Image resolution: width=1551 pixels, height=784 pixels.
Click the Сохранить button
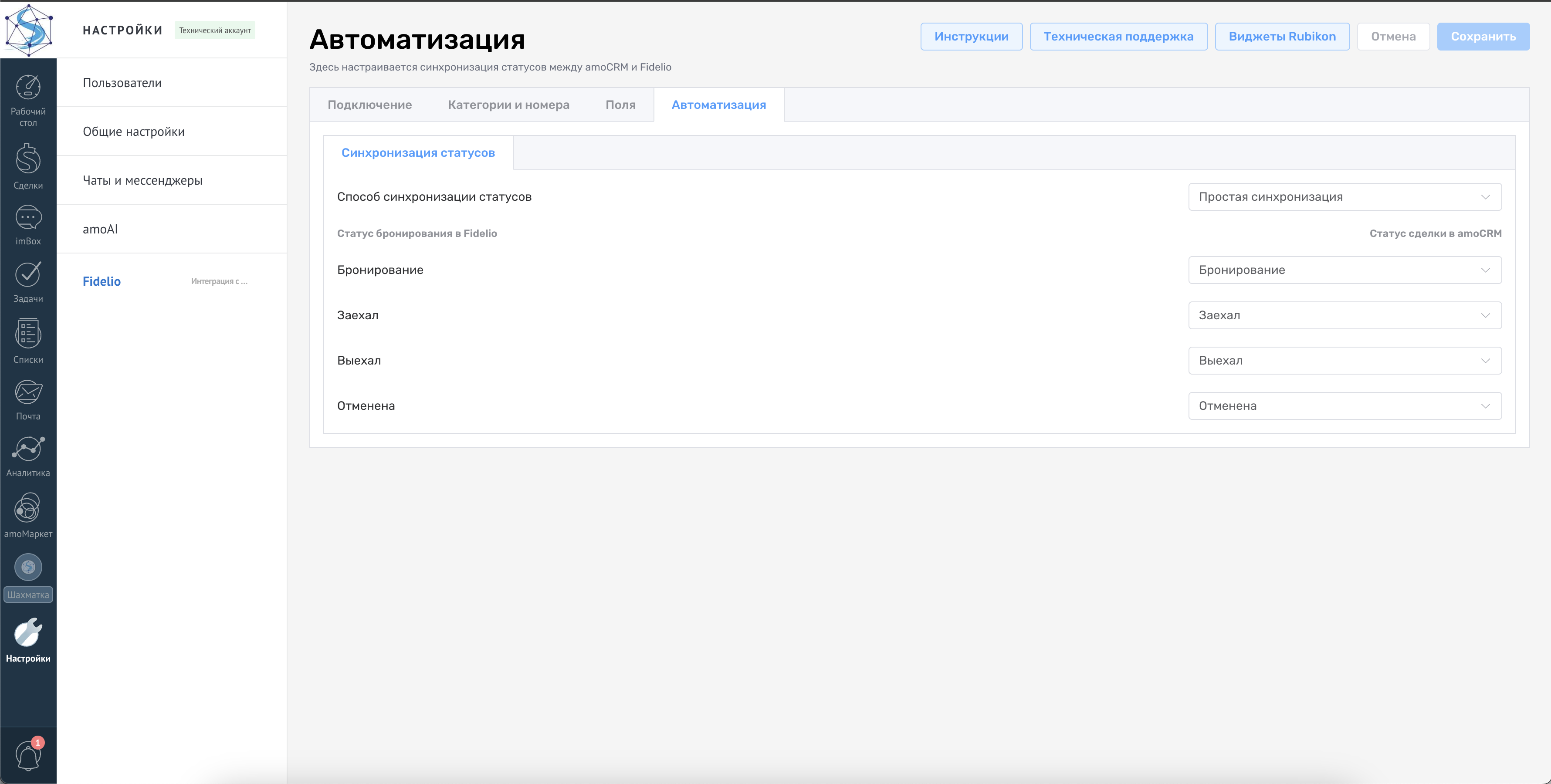click(1483, 36)
